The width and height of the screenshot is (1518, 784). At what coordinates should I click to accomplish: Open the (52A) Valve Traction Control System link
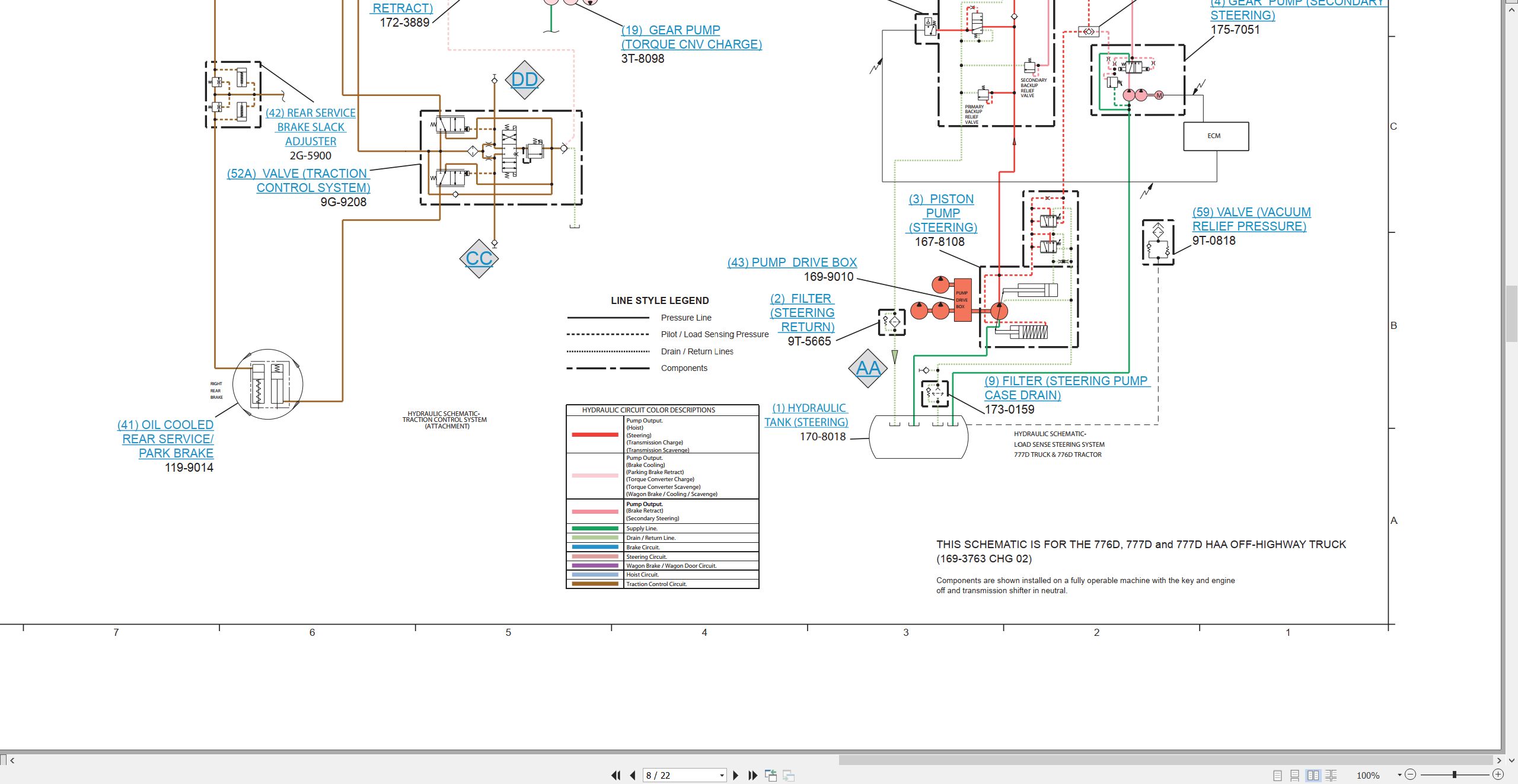coord(298,180)
